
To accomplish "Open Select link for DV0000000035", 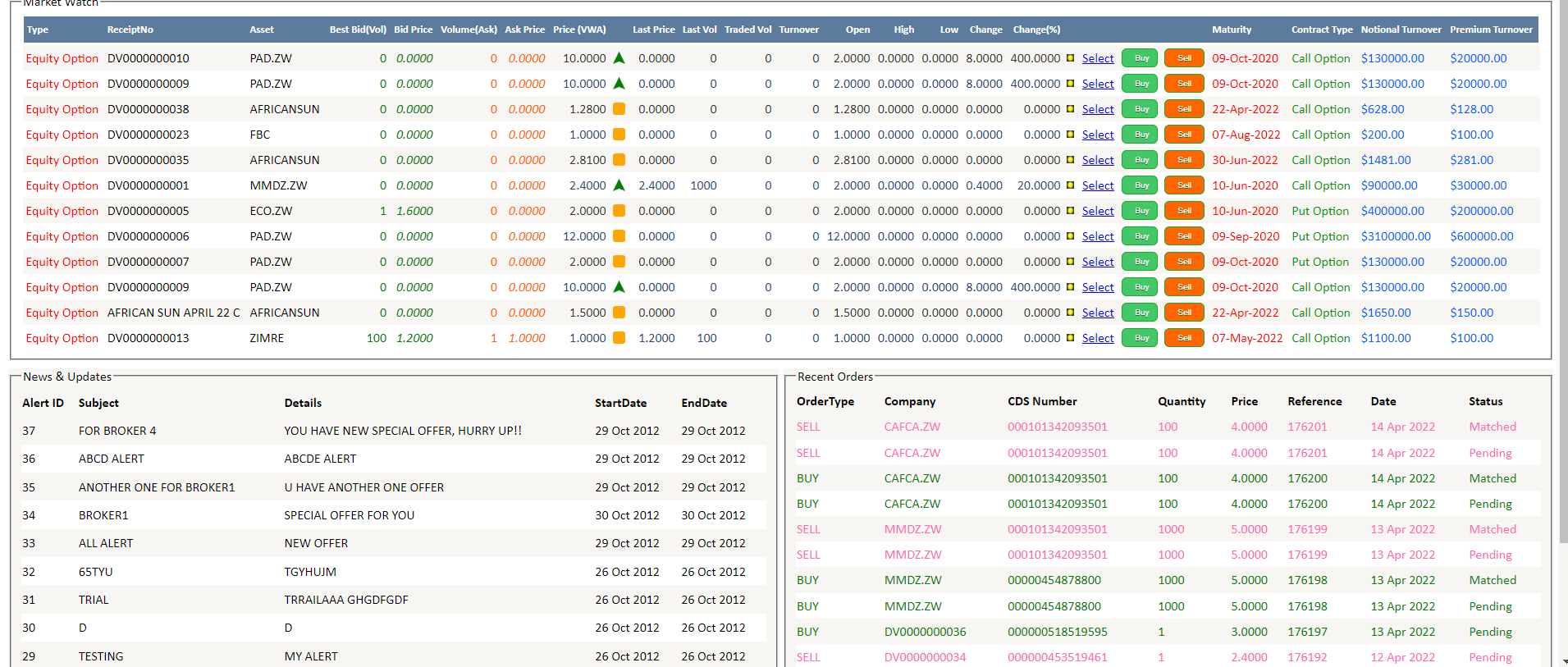I will 1097,160.
